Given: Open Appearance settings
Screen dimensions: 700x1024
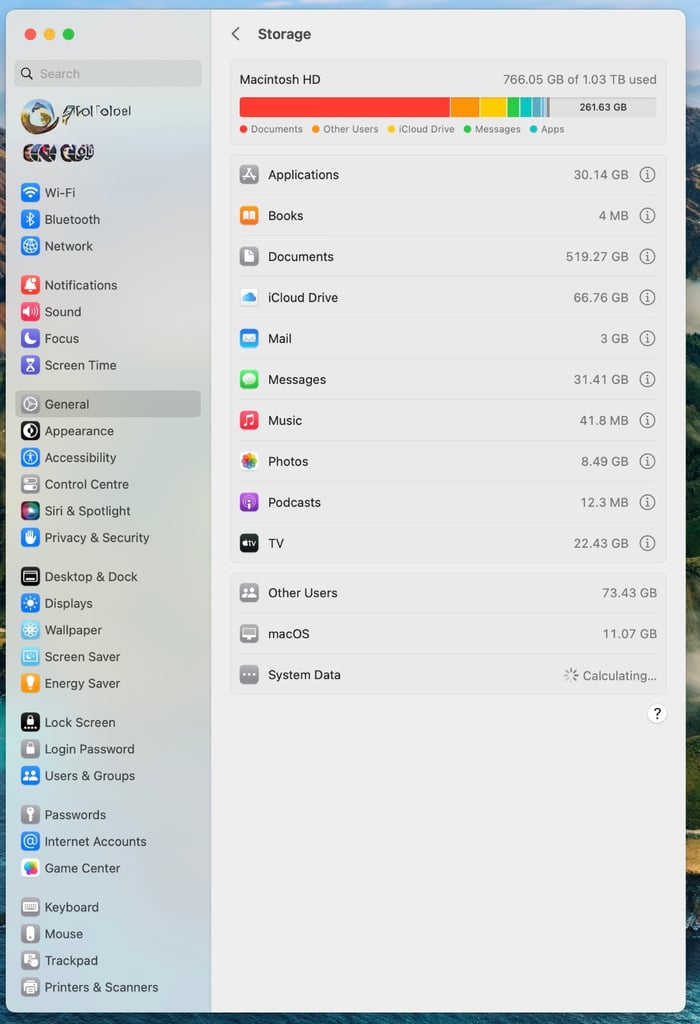Looking at the screenshot, I should click(108, 431).
